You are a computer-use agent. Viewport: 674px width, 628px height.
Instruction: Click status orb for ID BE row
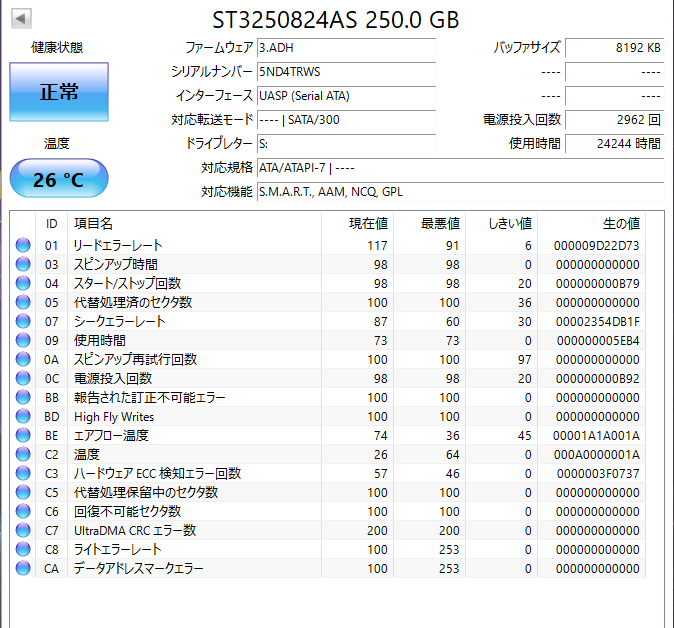point(23,435)
